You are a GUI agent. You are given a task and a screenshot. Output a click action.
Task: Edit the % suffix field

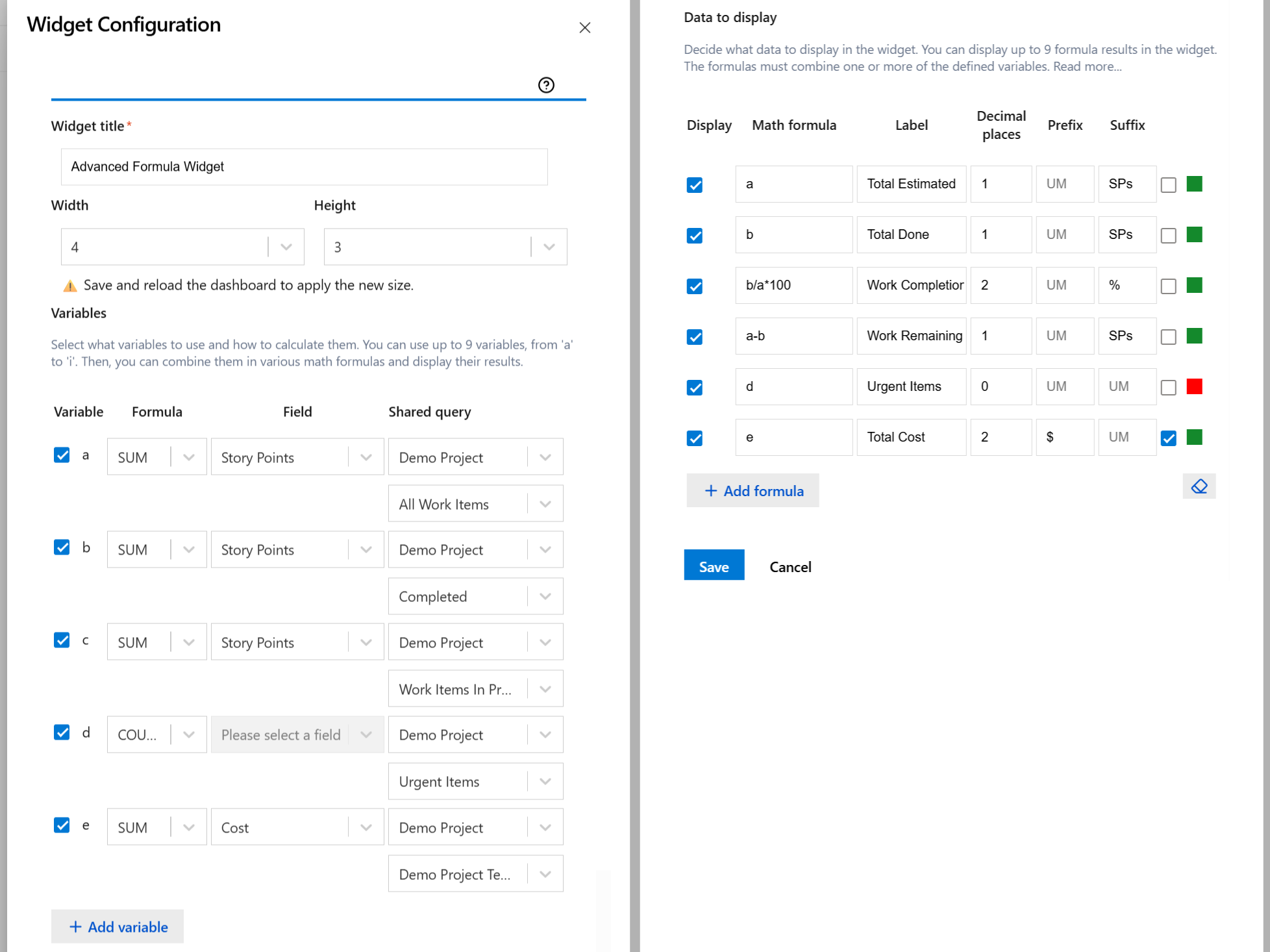(x=1127, y=285)
